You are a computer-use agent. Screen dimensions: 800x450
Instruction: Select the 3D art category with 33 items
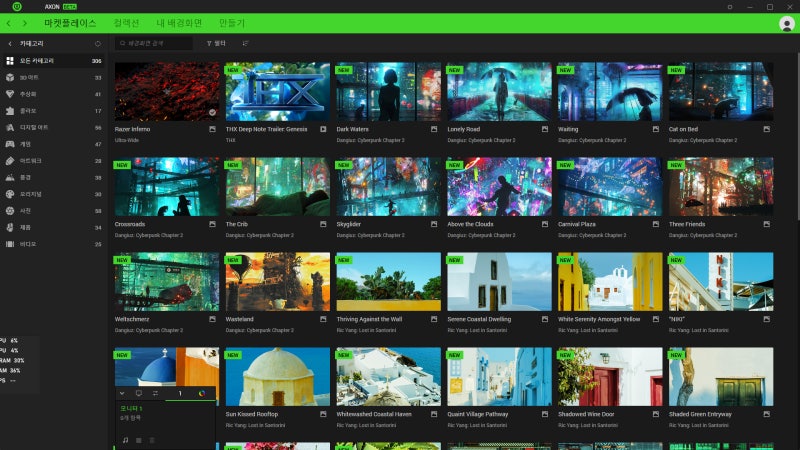54,78
